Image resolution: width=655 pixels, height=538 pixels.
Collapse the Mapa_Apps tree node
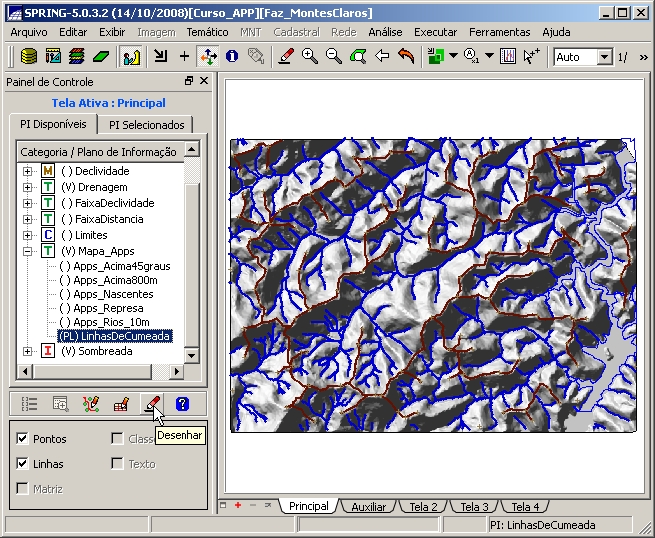point(28,251)
